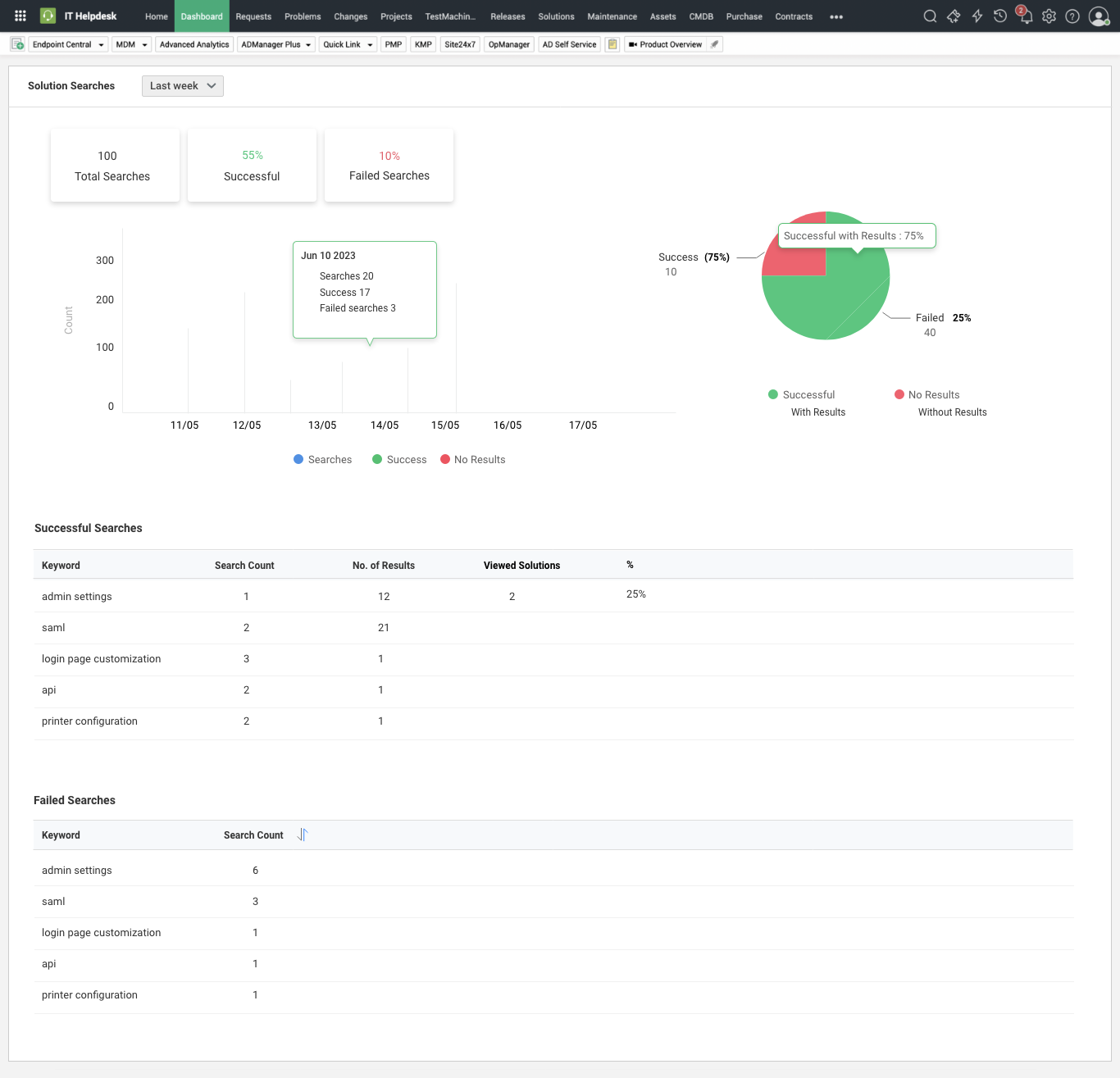This screenshot has height=1078, width=1120.
Task: Go to the Requests tab
Action: click(253, 16)
